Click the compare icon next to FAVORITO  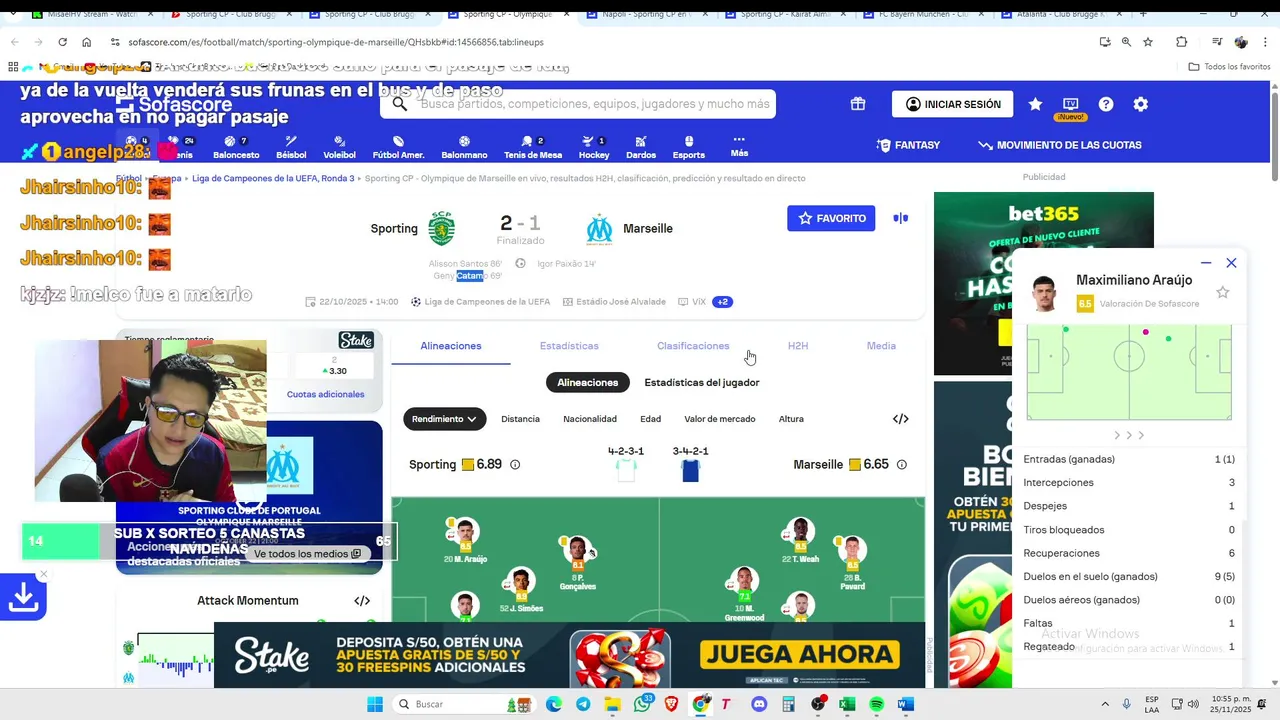[901, 218]
